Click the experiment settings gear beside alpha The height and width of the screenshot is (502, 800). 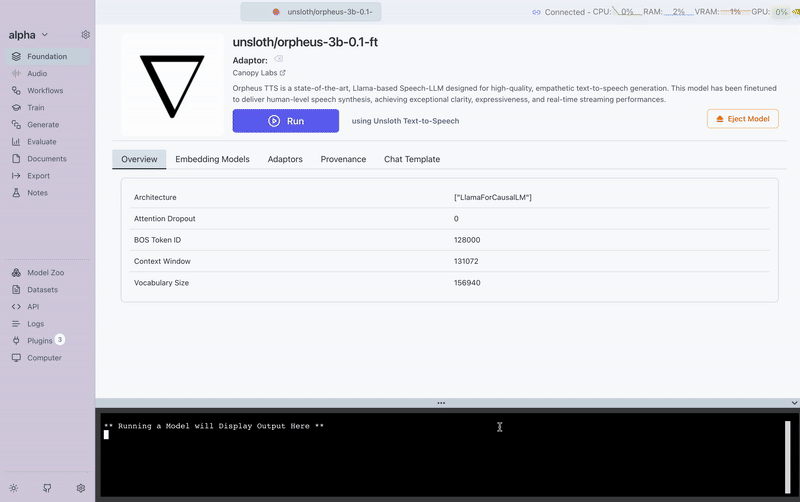click(x=86, y=35)
